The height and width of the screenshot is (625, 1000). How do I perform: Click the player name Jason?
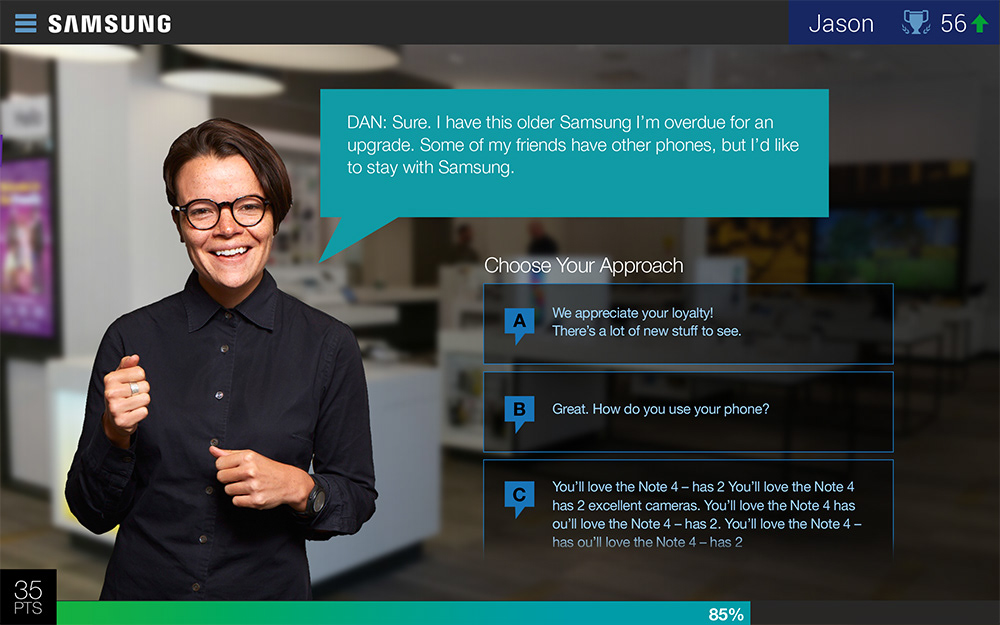(x=841, y=24)
